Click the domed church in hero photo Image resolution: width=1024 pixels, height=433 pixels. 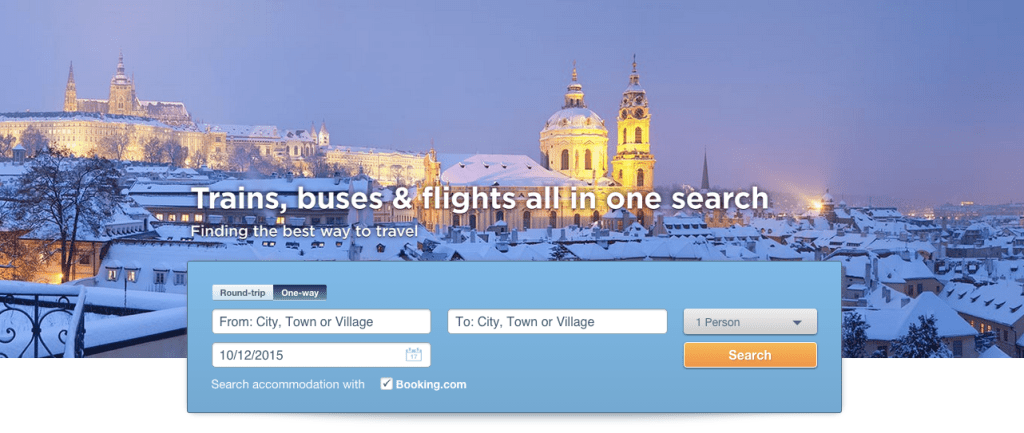(x=574, y=131)
